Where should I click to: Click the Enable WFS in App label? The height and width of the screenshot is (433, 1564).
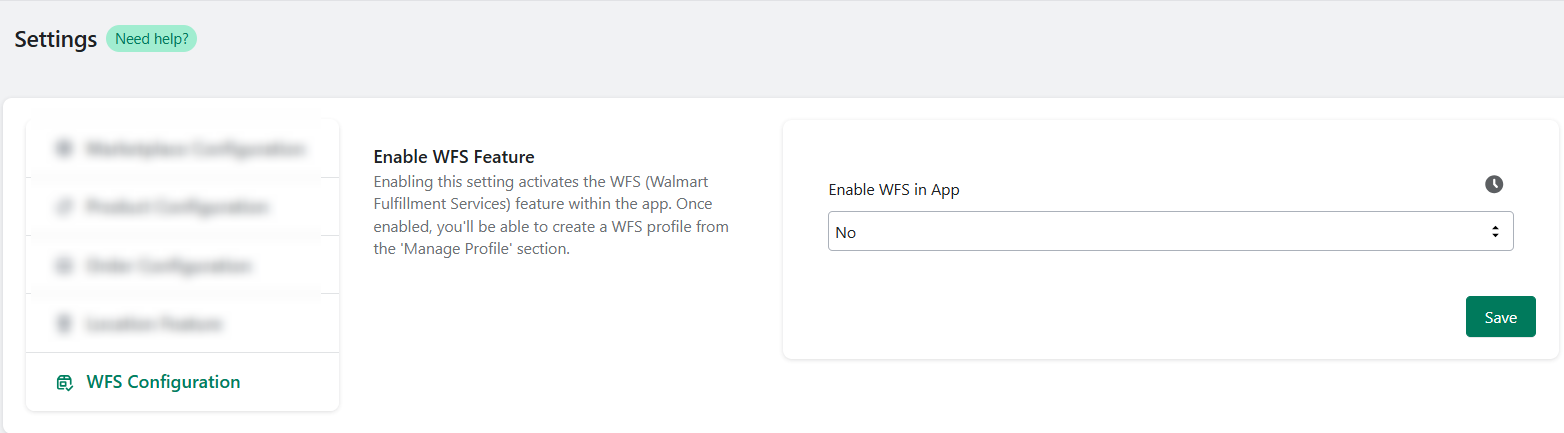894,190
